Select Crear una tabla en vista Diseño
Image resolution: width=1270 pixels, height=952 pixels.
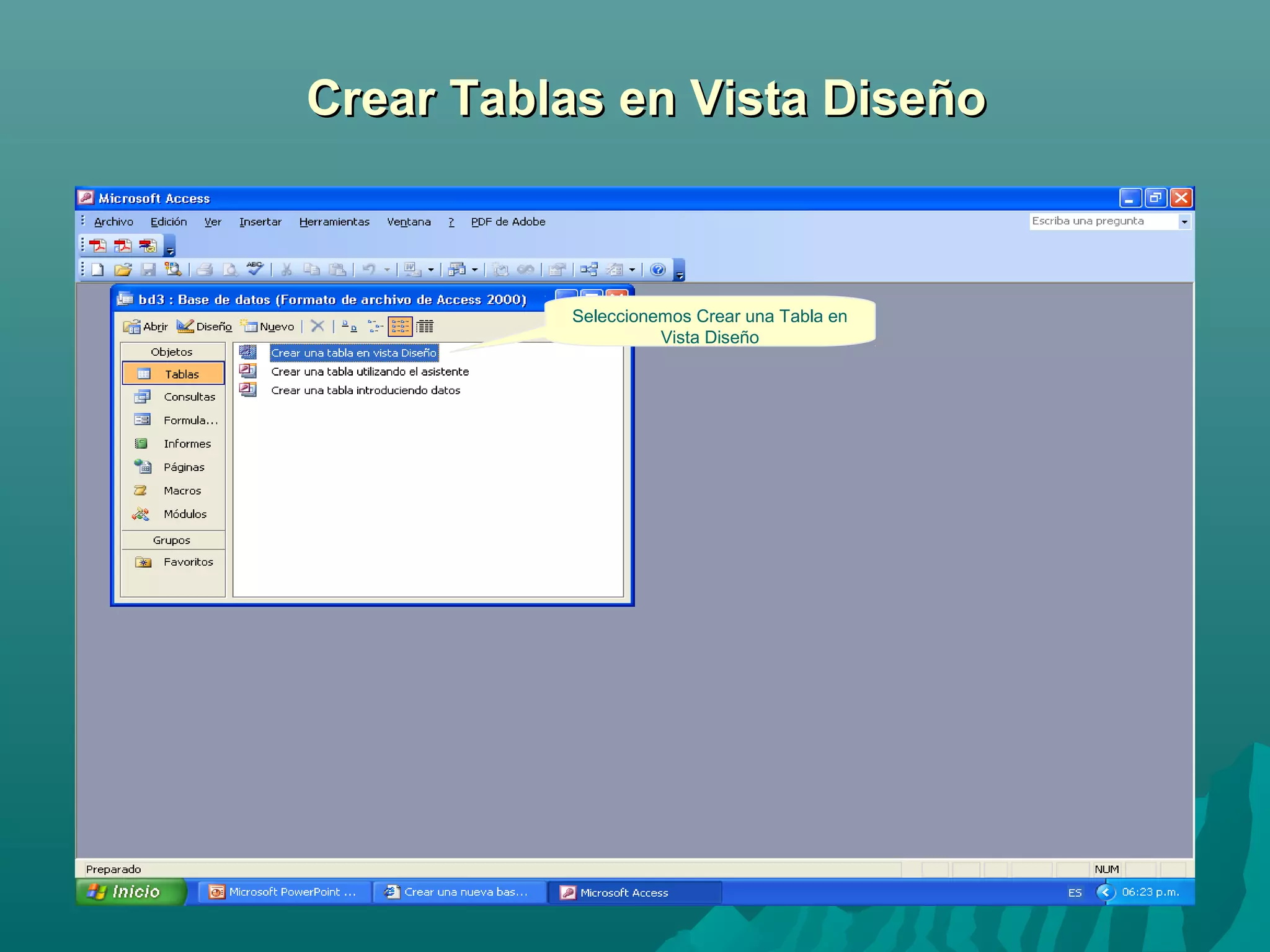pyautogui.click(x=354, y=353)
